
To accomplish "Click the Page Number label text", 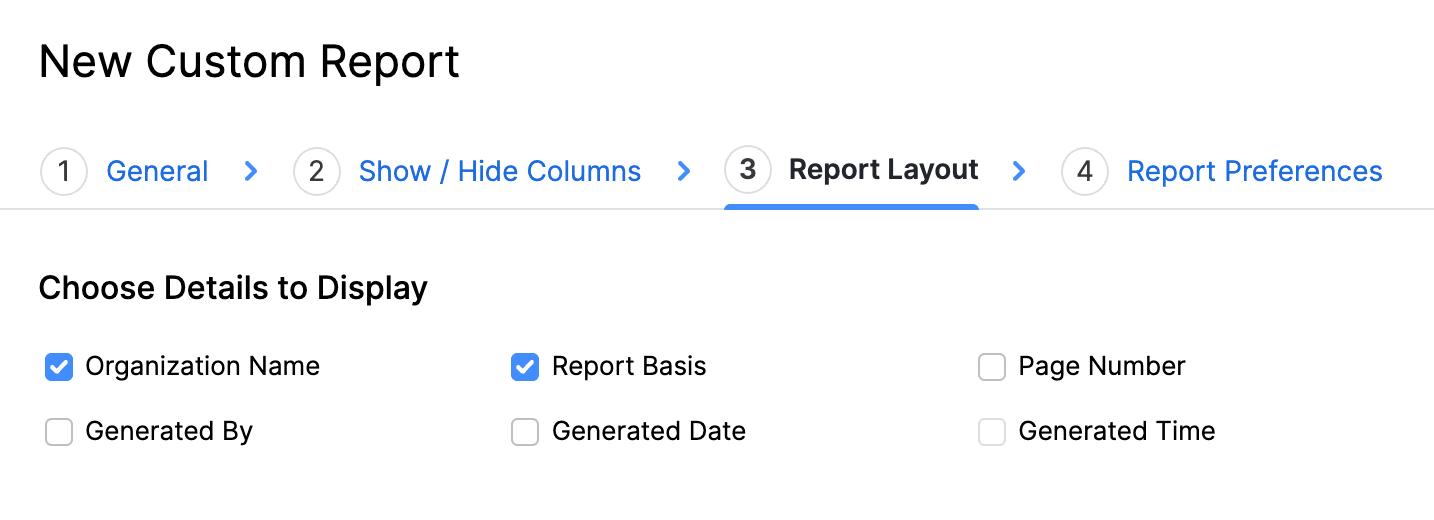I will [1101, 367].
